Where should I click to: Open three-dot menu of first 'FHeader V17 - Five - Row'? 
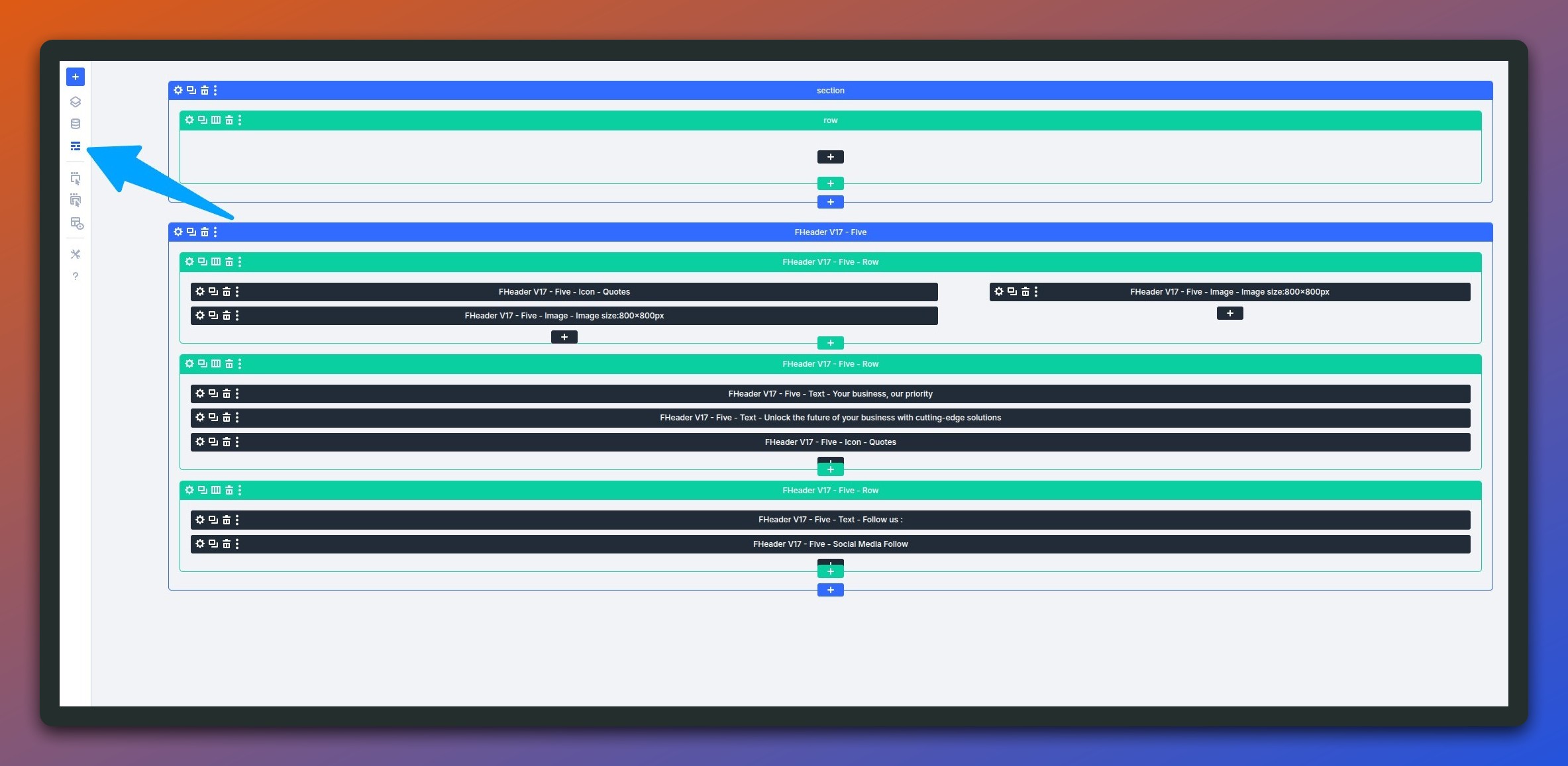[240, 262]
